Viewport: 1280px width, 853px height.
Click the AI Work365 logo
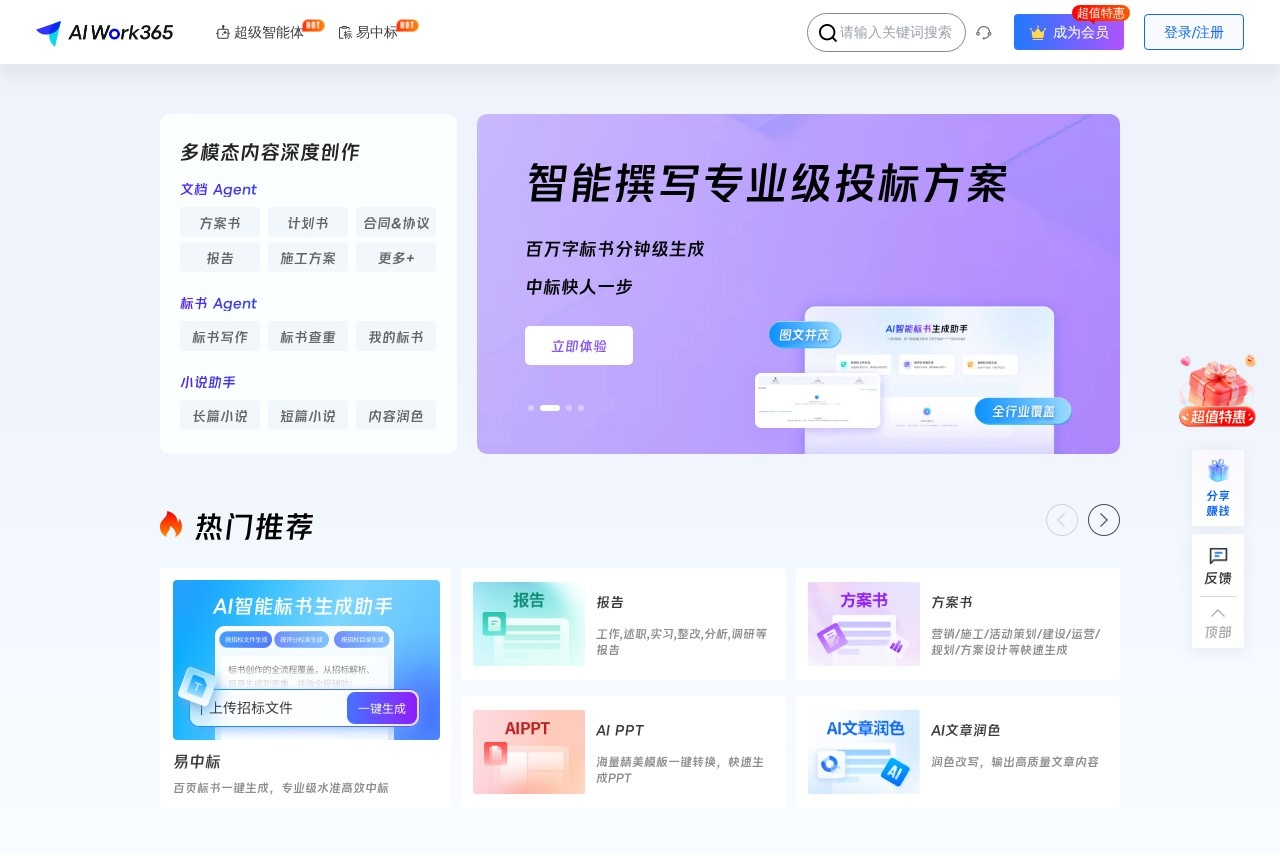(104, 32)
